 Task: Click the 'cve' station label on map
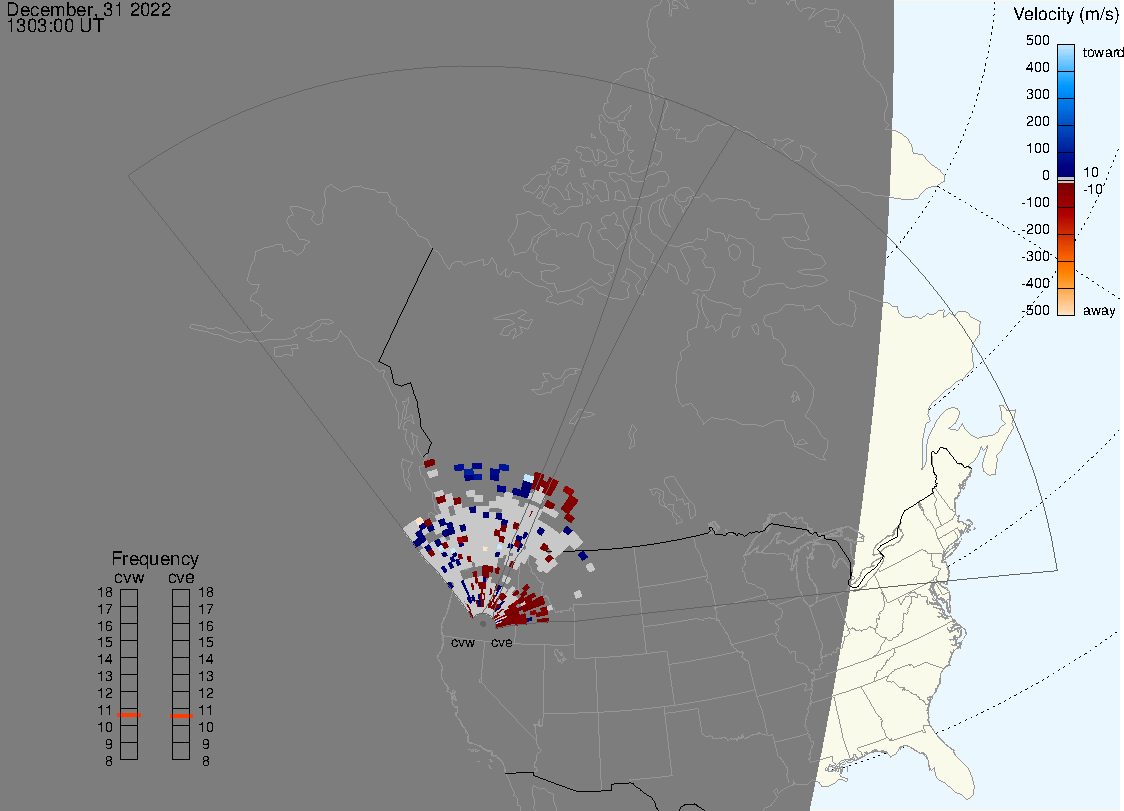click(502, 642)
